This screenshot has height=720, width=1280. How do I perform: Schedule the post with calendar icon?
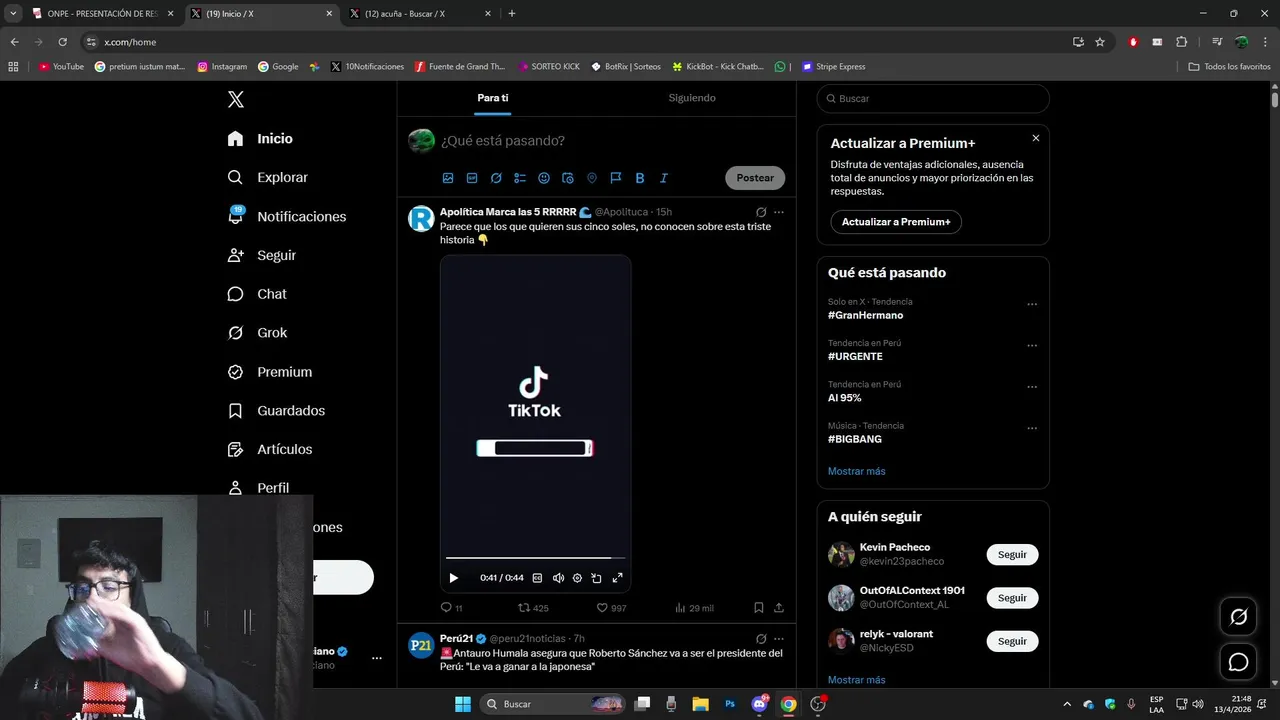568,178
